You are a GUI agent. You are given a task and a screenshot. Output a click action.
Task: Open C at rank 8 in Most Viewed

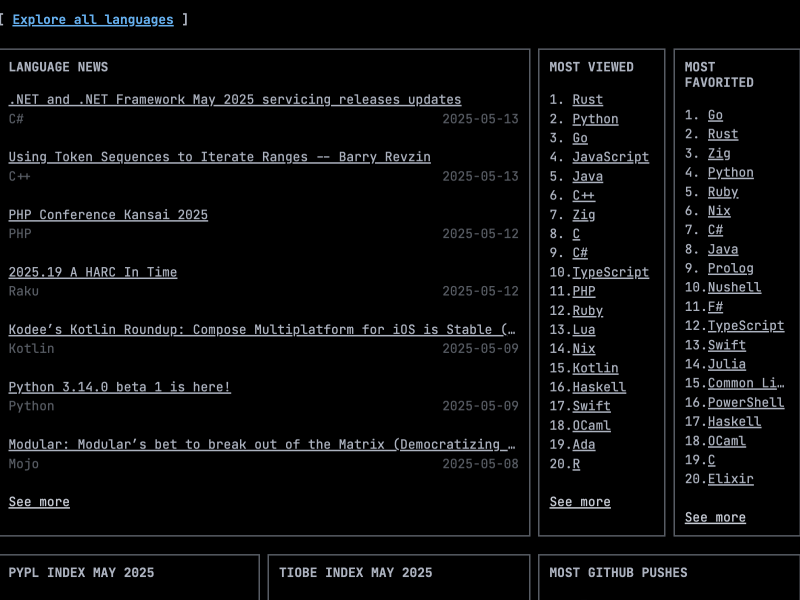[576, 234]
